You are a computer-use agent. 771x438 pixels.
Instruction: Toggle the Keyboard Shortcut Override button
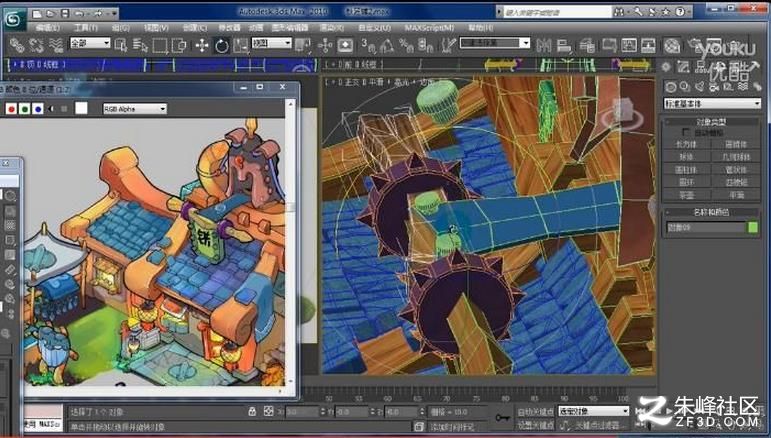click(345, 46)
